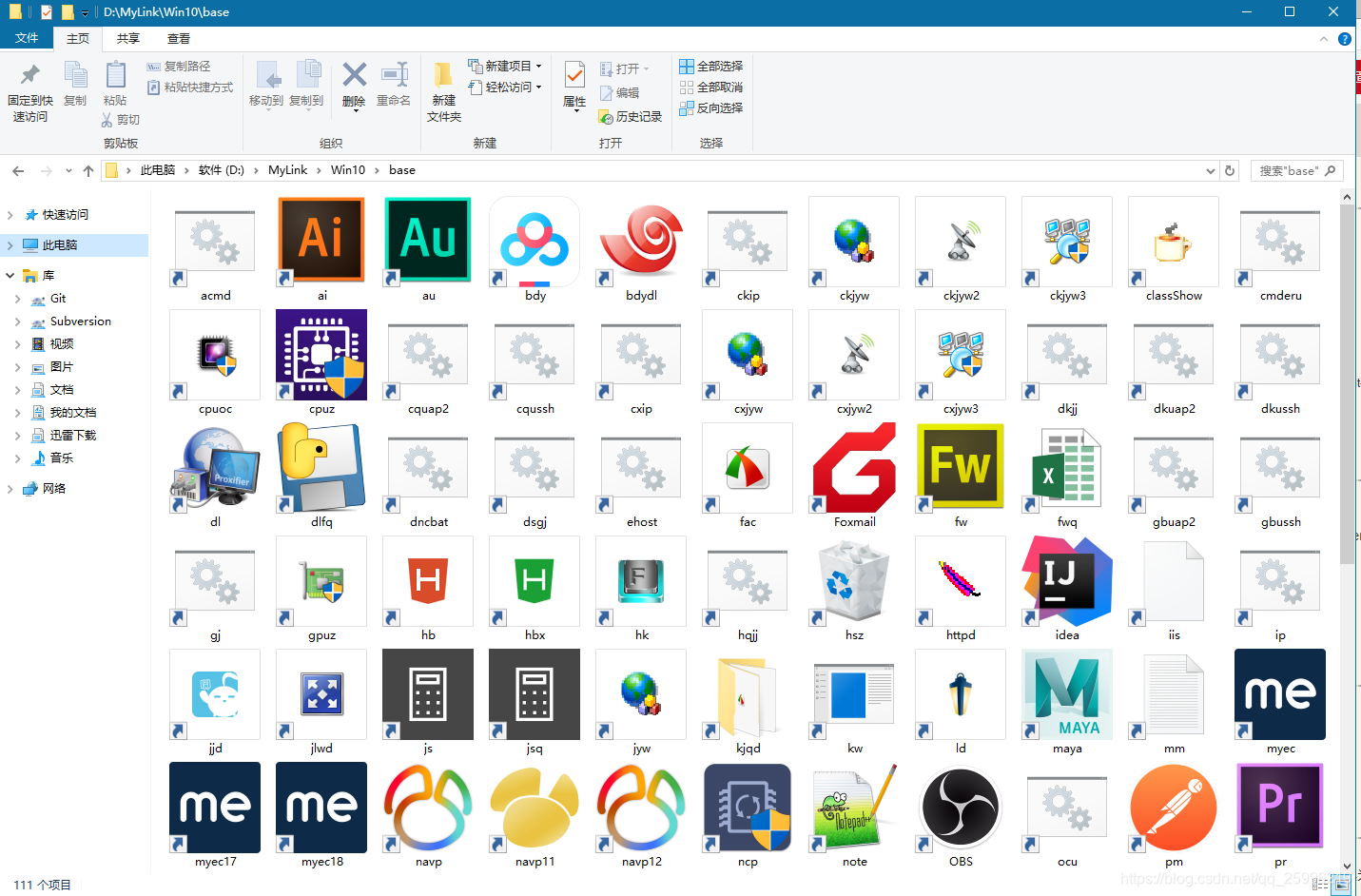Switch to the 主页 ribbon tab
Image resolution: width=1361 pixels, height=896 pixels.
78,39
